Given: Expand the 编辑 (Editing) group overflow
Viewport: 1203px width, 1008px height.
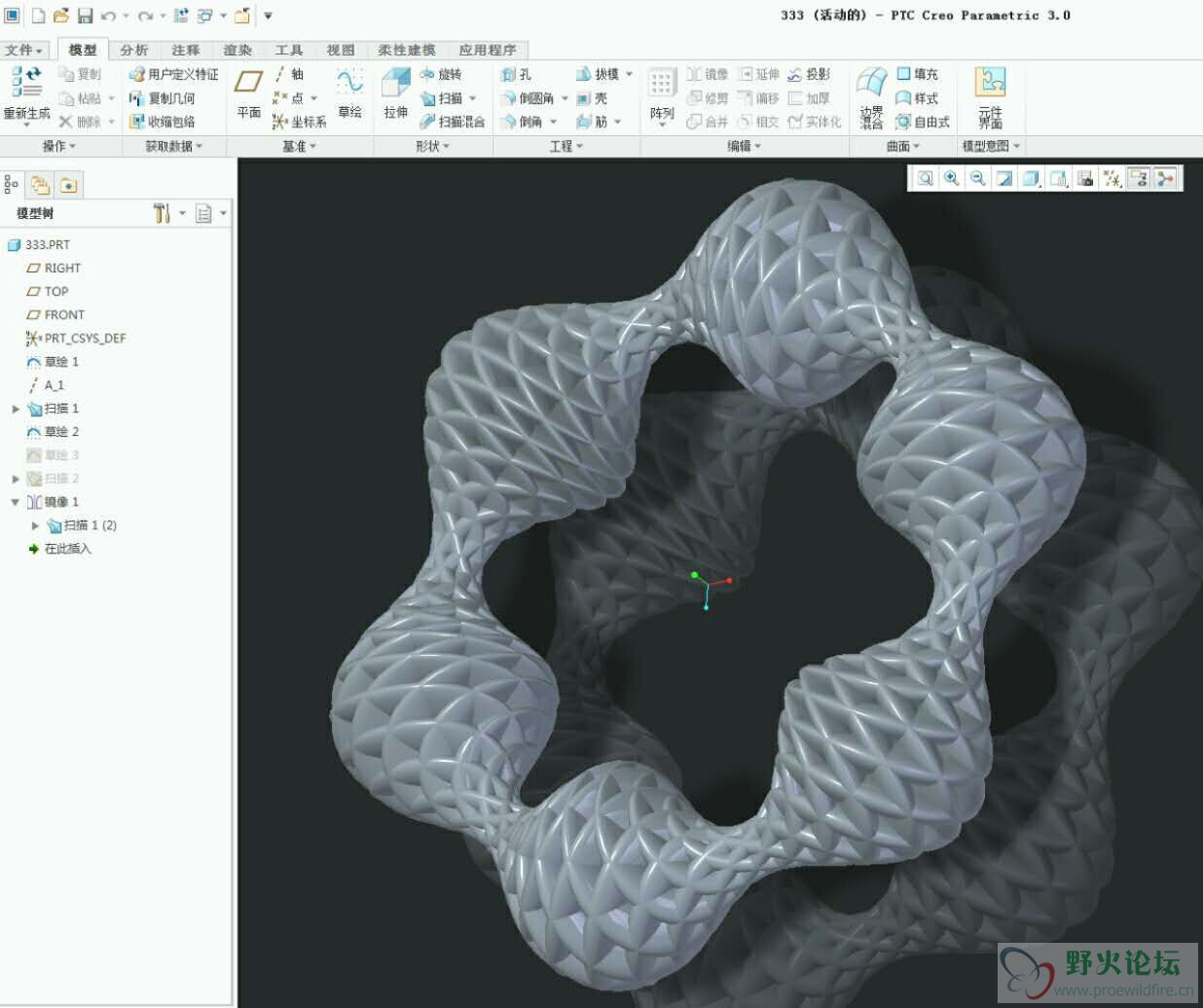Looking at the screenshot, I should point(745,146).
